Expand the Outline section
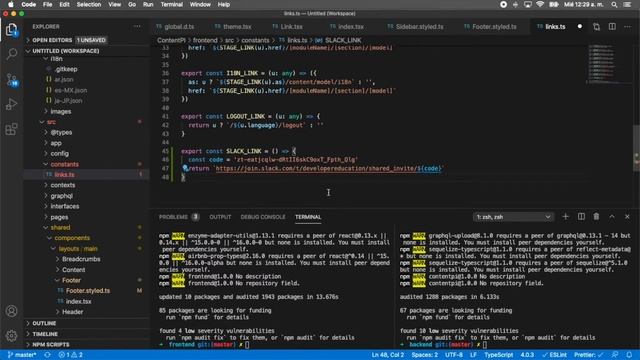This screenshot has width=640, height=360. point(87,323)
